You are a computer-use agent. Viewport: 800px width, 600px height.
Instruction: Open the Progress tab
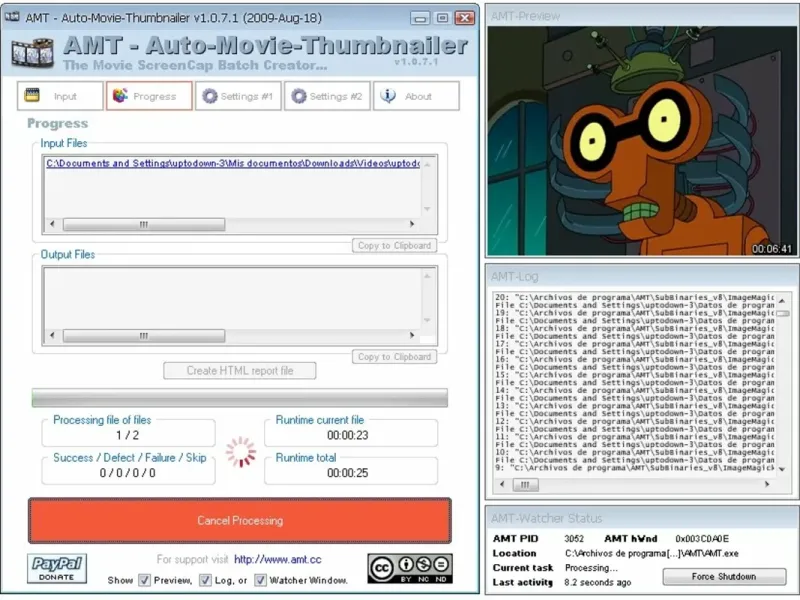click(x=149, y=96)
